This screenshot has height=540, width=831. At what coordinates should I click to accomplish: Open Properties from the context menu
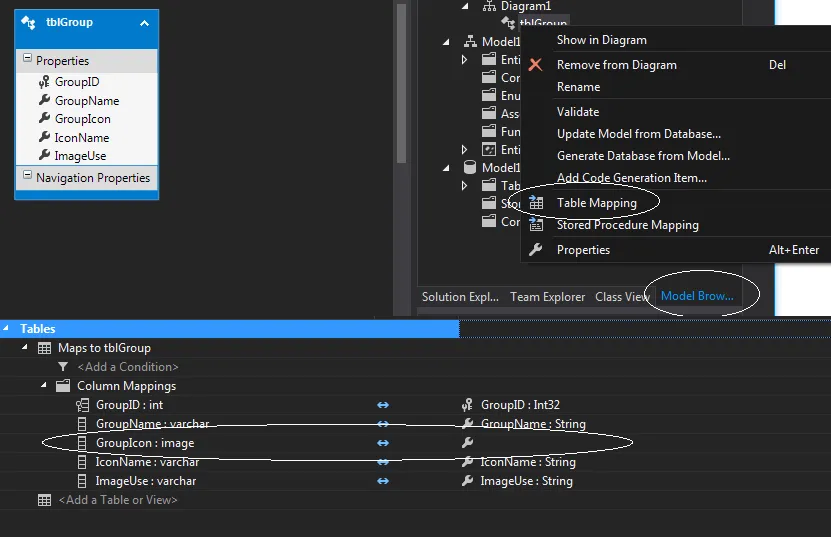tap(583, 250)
